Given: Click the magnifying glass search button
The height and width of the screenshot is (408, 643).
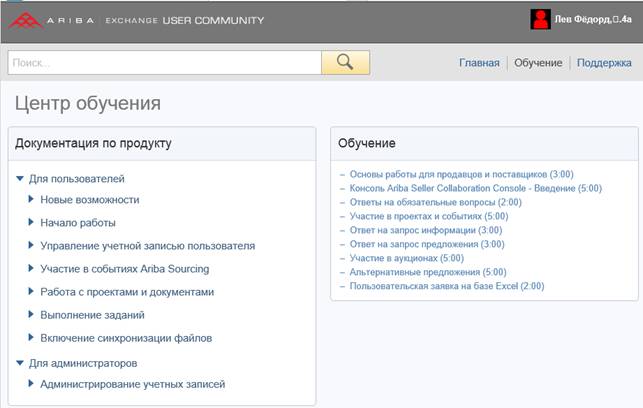Looking at the screenshot, I should (x=345, y=62).
